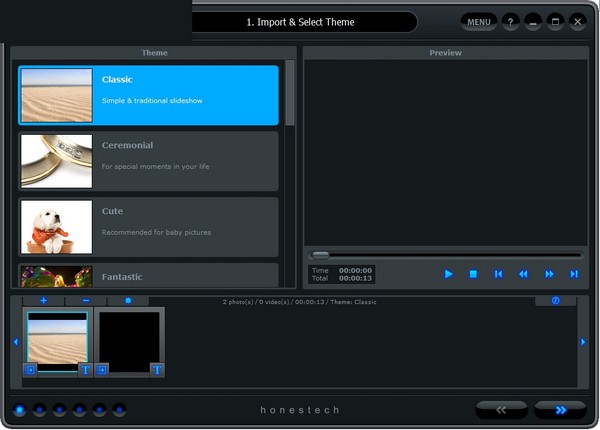Select the Classic theme
Screen dimensions: 600x430
point(148,95)
